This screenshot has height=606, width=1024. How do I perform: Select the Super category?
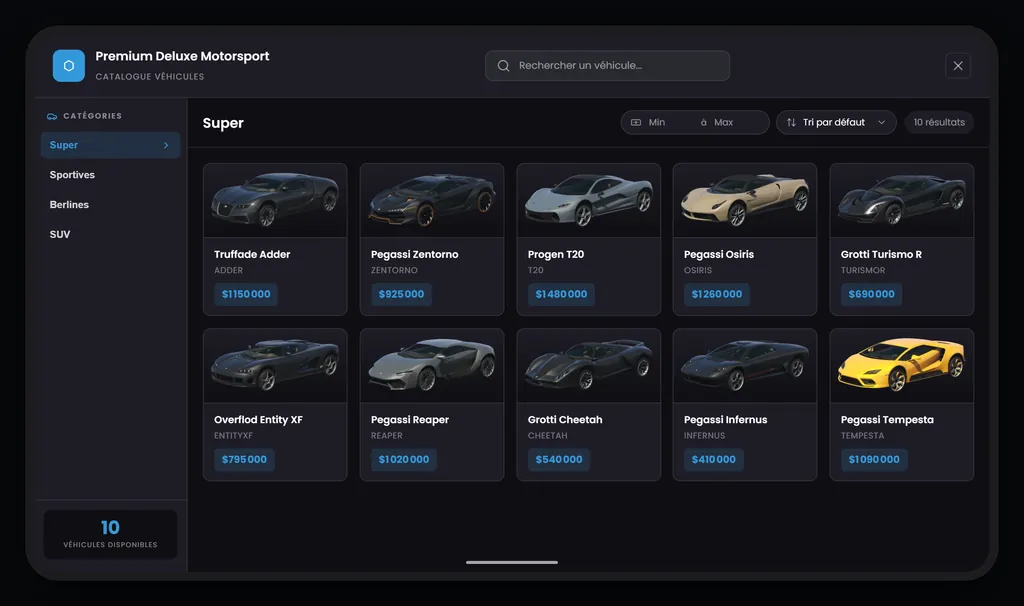[x=110, y=145]
